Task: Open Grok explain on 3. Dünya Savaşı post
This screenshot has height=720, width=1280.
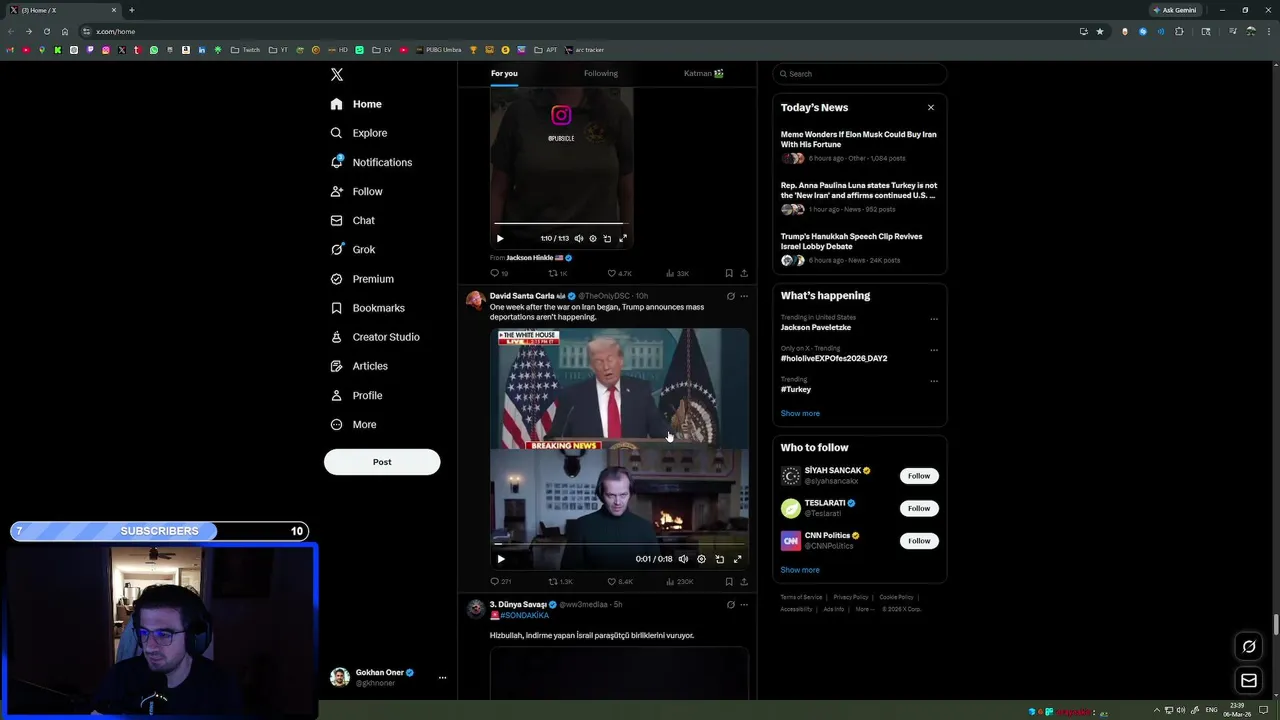Action: tap(730, 604)
